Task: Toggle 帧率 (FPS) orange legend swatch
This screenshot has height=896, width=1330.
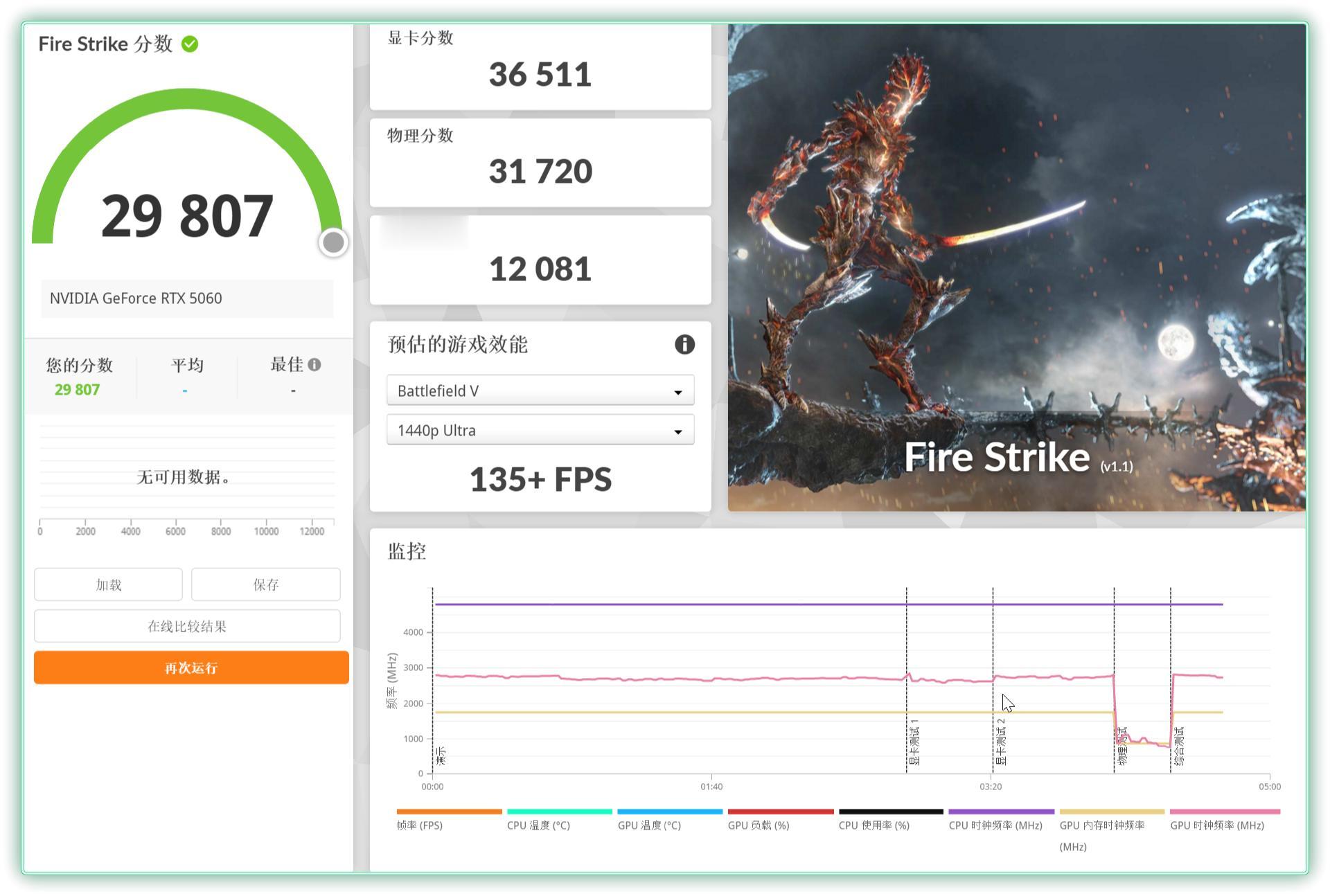Action: coord(448,812)
